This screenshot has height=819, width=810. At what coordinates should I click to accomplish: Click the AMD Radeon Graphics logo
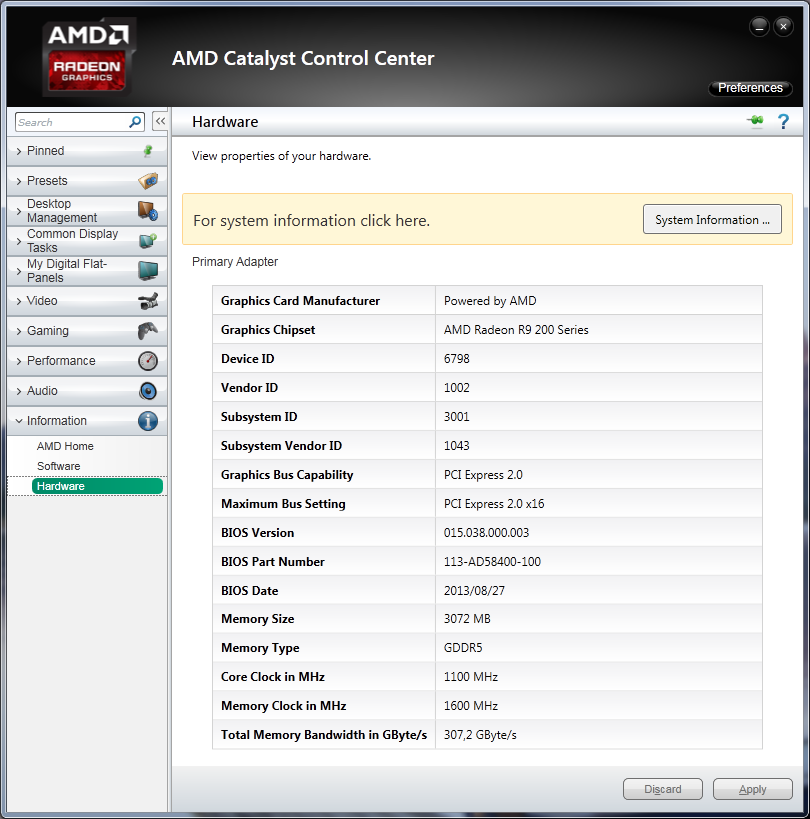pyautogui.click(x=89, y=57)
